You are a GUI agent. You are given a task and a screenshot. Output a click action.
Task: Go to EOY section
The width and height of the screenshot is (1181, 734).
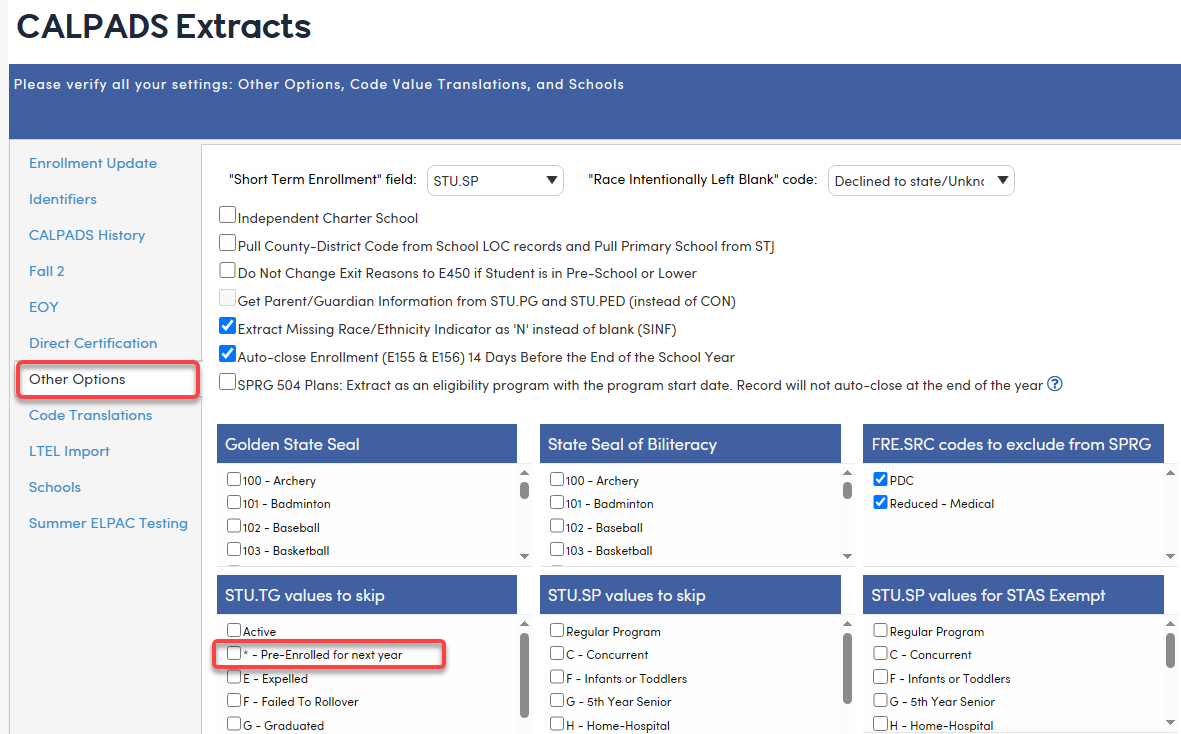(x=43, y=307)
